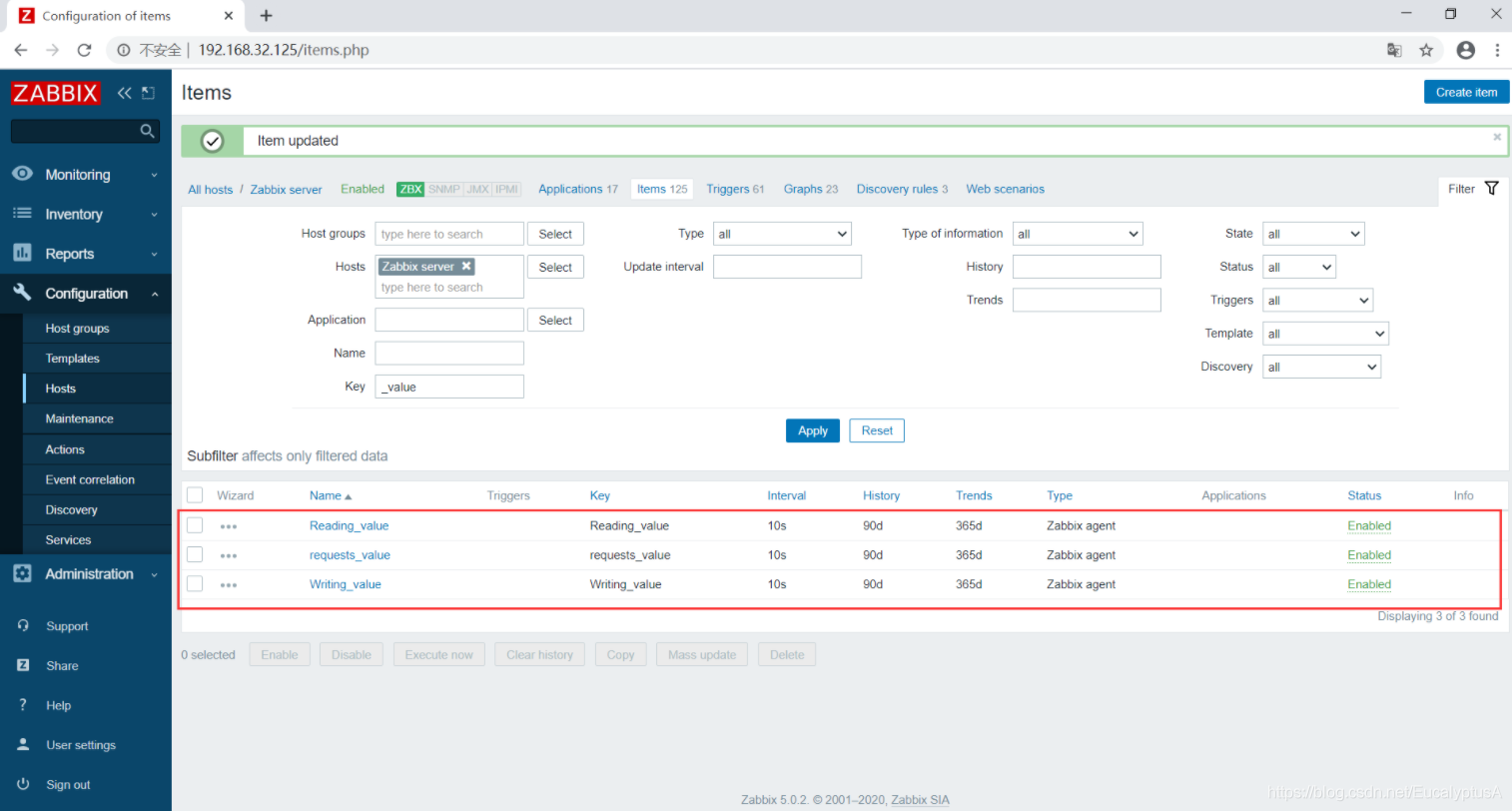Expand the Monitoring menu section

tap(85, 174)
